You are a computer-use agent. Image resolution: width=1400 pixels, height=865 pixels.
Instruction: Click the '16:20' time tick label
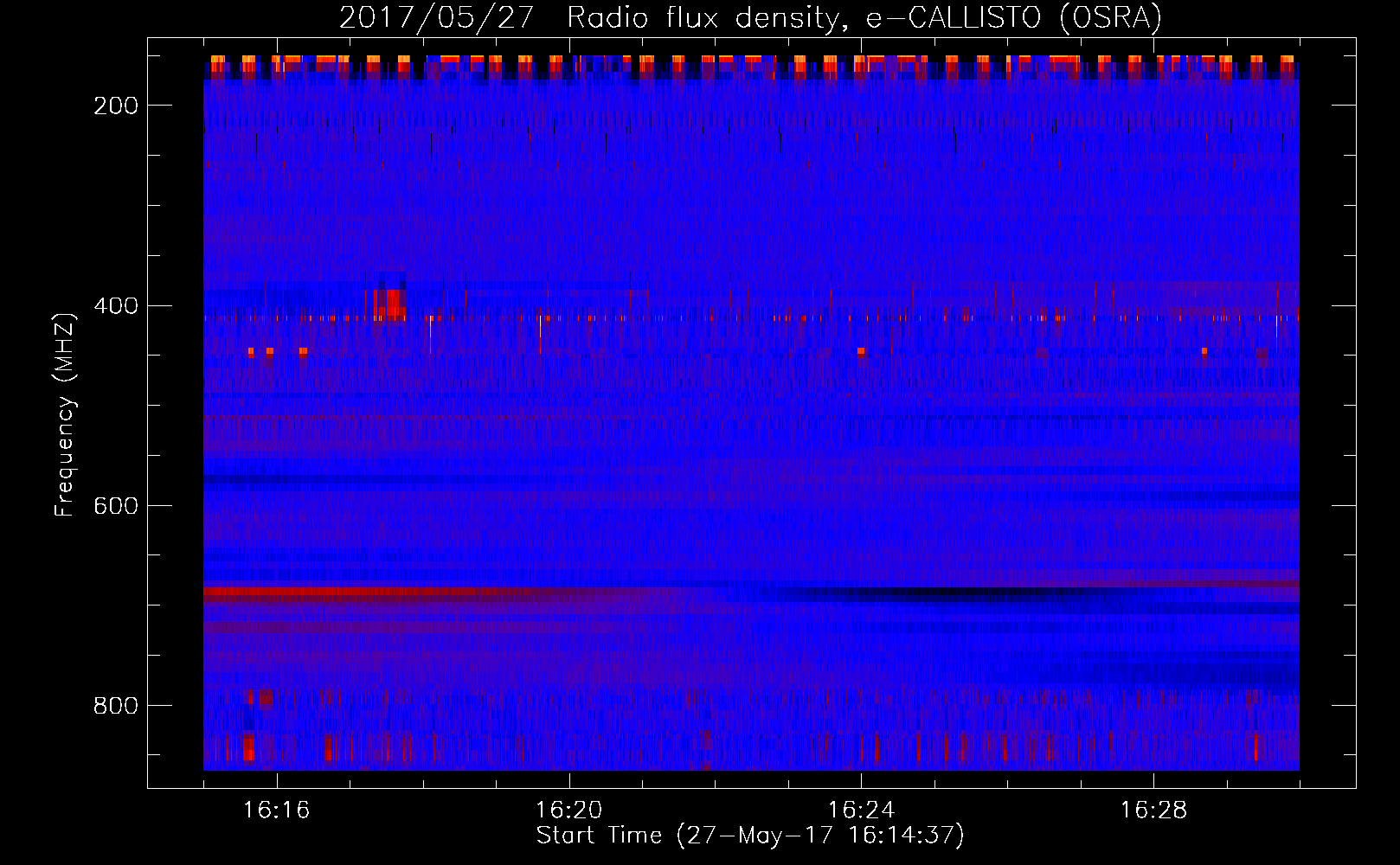pos(569,811)
